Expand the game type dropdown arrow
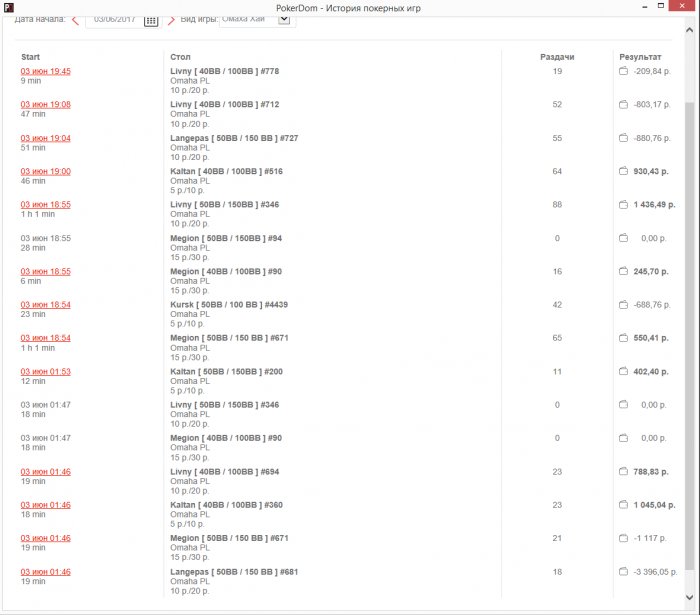Screen dimensions: 700x615 click(x=283, y=19)
